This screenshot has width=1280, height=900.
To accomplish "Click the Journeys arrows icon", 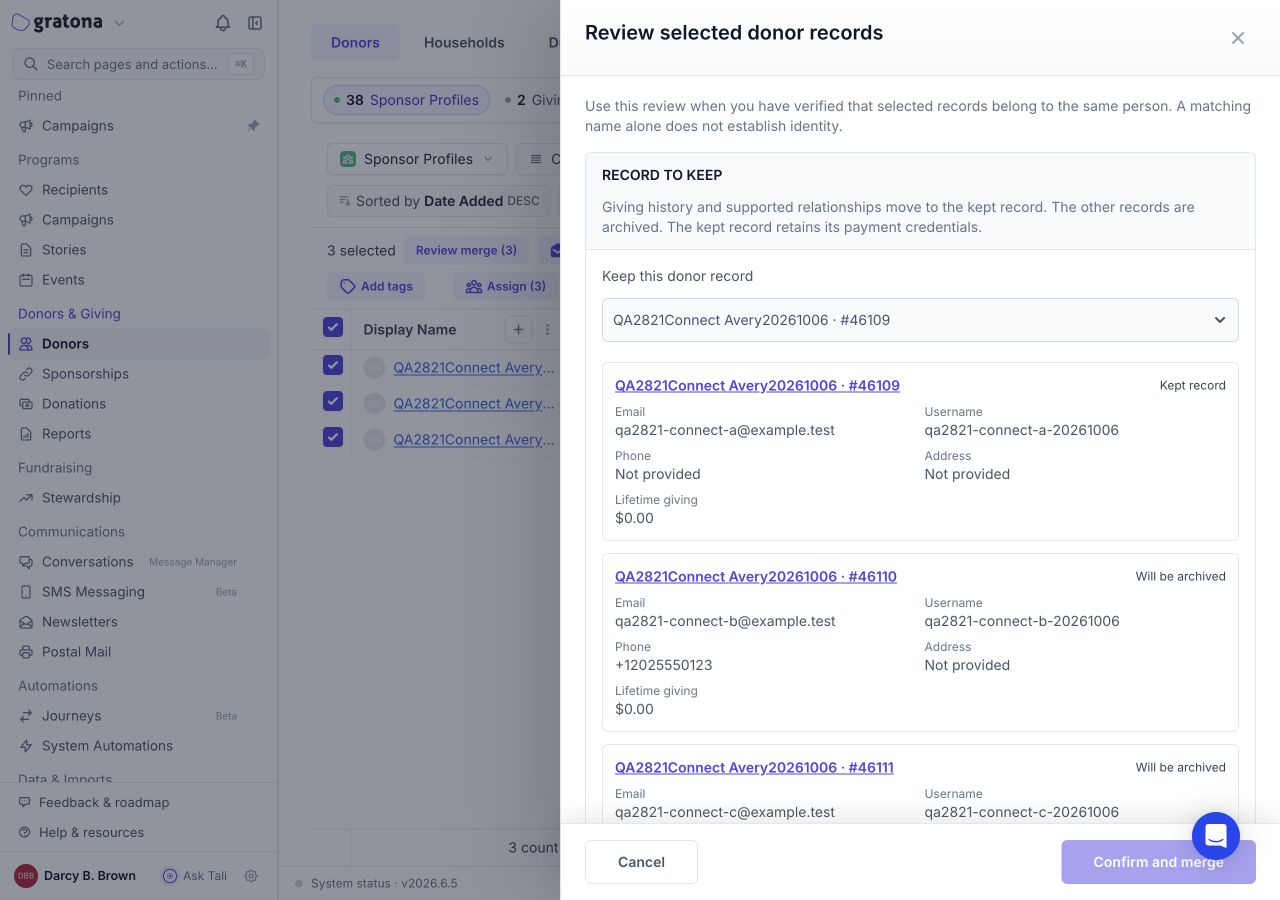I will tap(26, 716).
